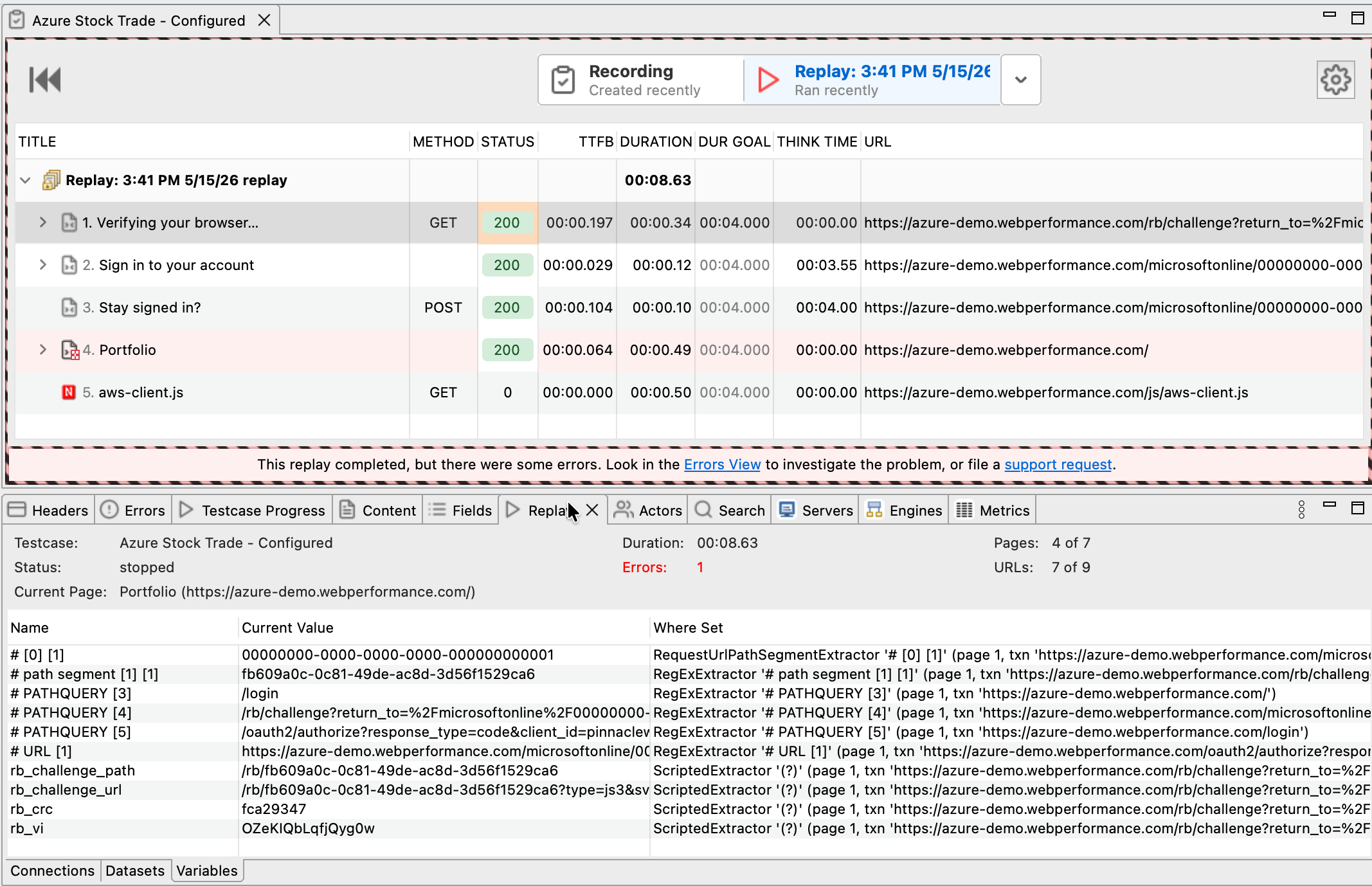
Task: Open the Testcase Progress tab
Action: pyautogui.click(x=253, y=511)
